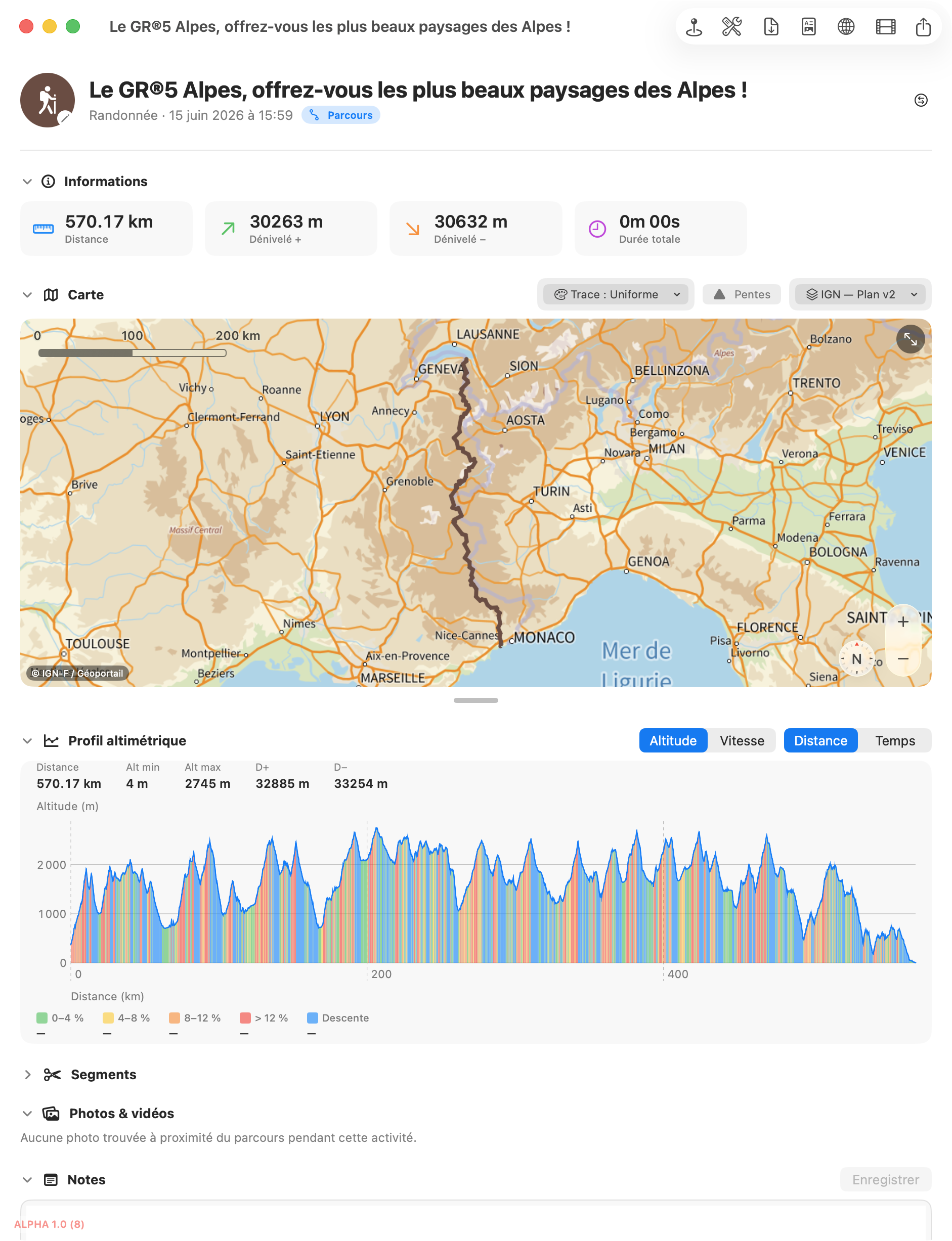Click the date text 15 juin 2026 à 15:59

tap(231, 115)
